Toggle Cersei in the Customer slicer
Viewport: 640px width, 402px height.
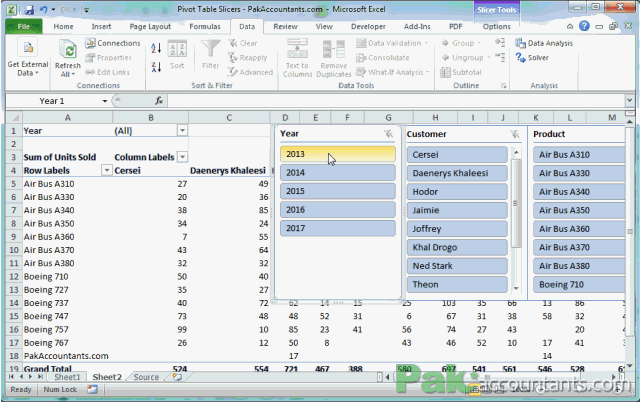coord(457,155)
